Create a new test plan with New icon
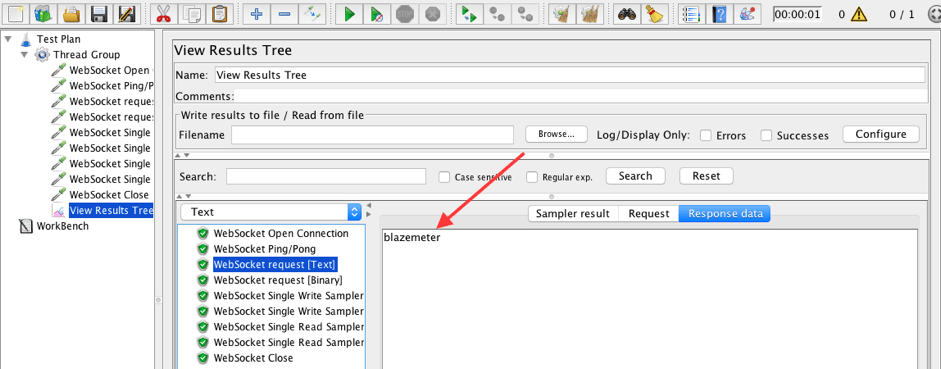 (x=15, y=13)
